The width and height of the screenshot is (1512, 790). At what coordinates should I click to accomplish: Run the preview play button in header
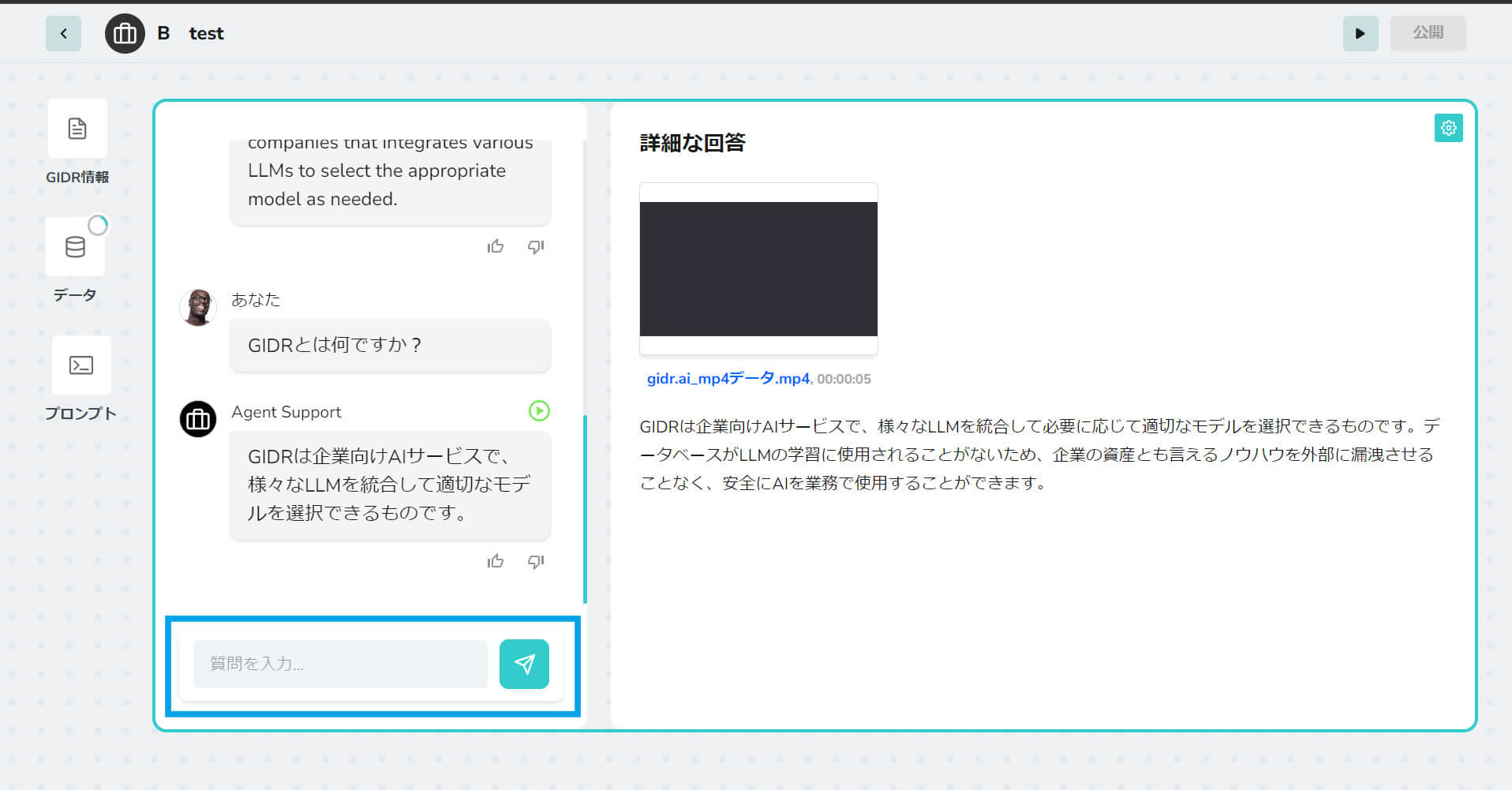[1360, 34]
